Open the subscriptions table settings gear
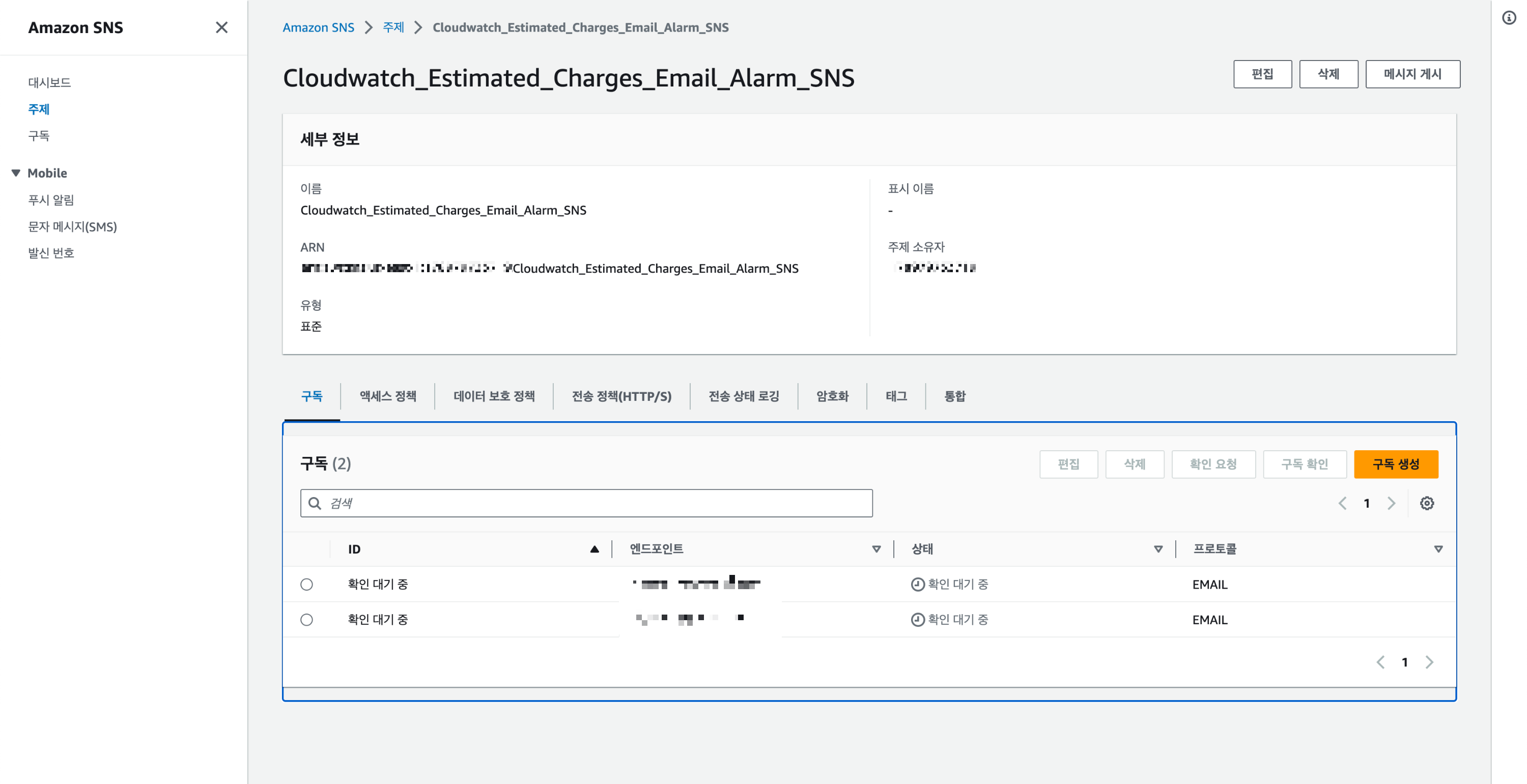Screen dimensions: 1527x784 [x=1426, y=503]
